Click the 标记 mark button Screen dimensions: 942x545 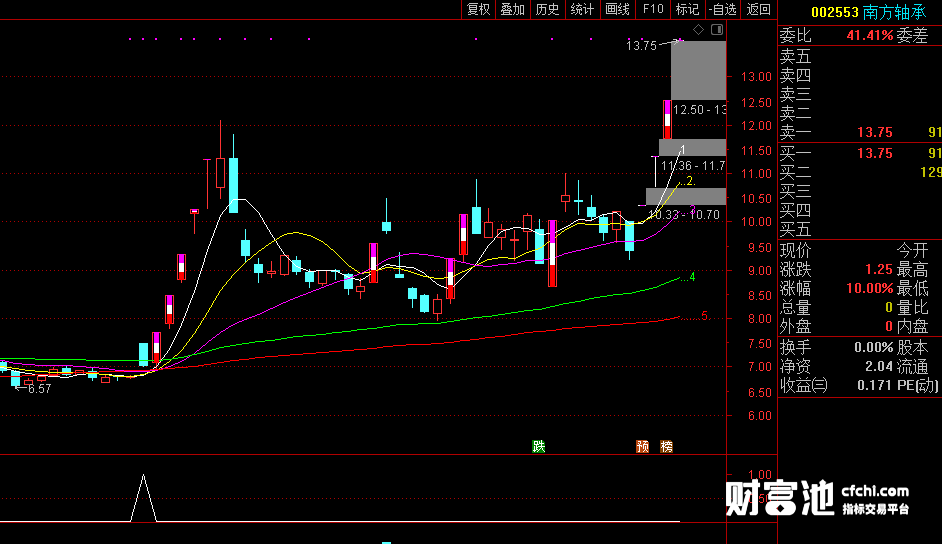(687, 9)
